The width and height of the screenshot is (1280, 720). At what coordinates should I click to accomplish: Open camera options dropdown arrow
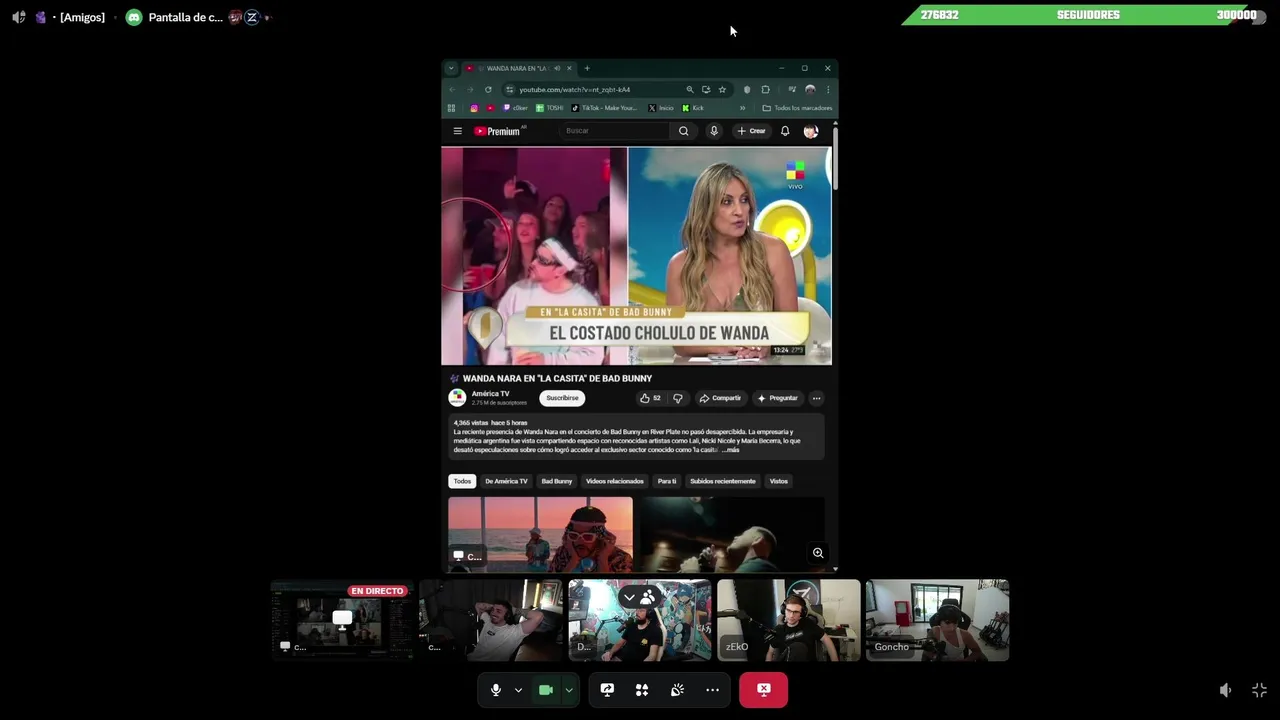click(x=569, y=690)
